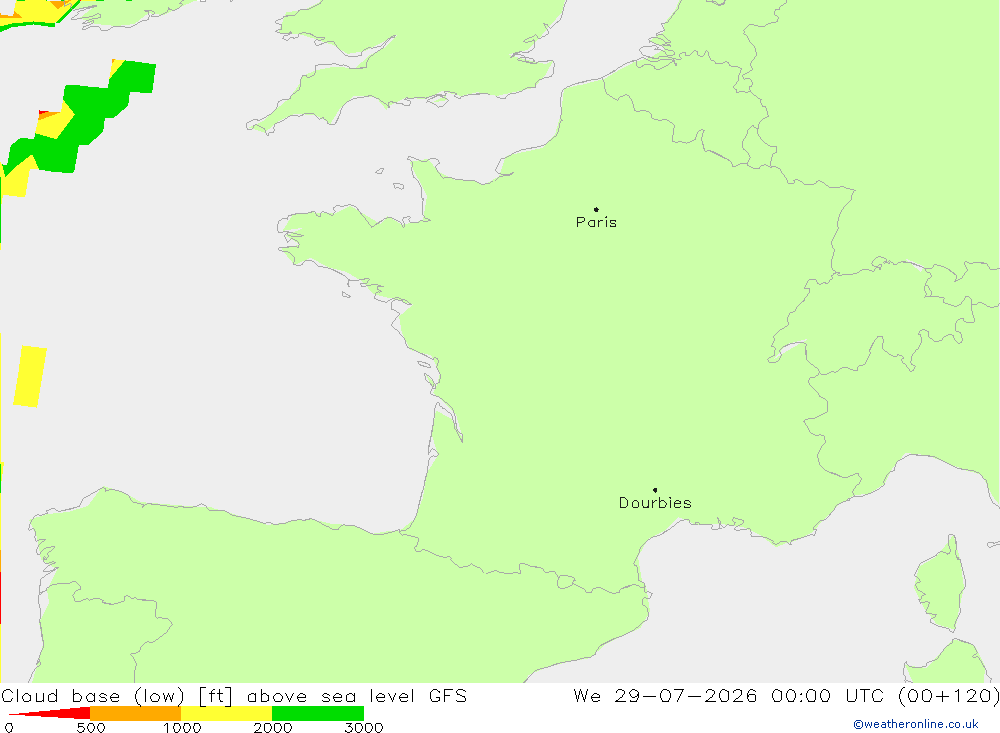Click the Paris city label
Image resolution: width=1000 pixels, height=733 pixels.
pos(596,222)
